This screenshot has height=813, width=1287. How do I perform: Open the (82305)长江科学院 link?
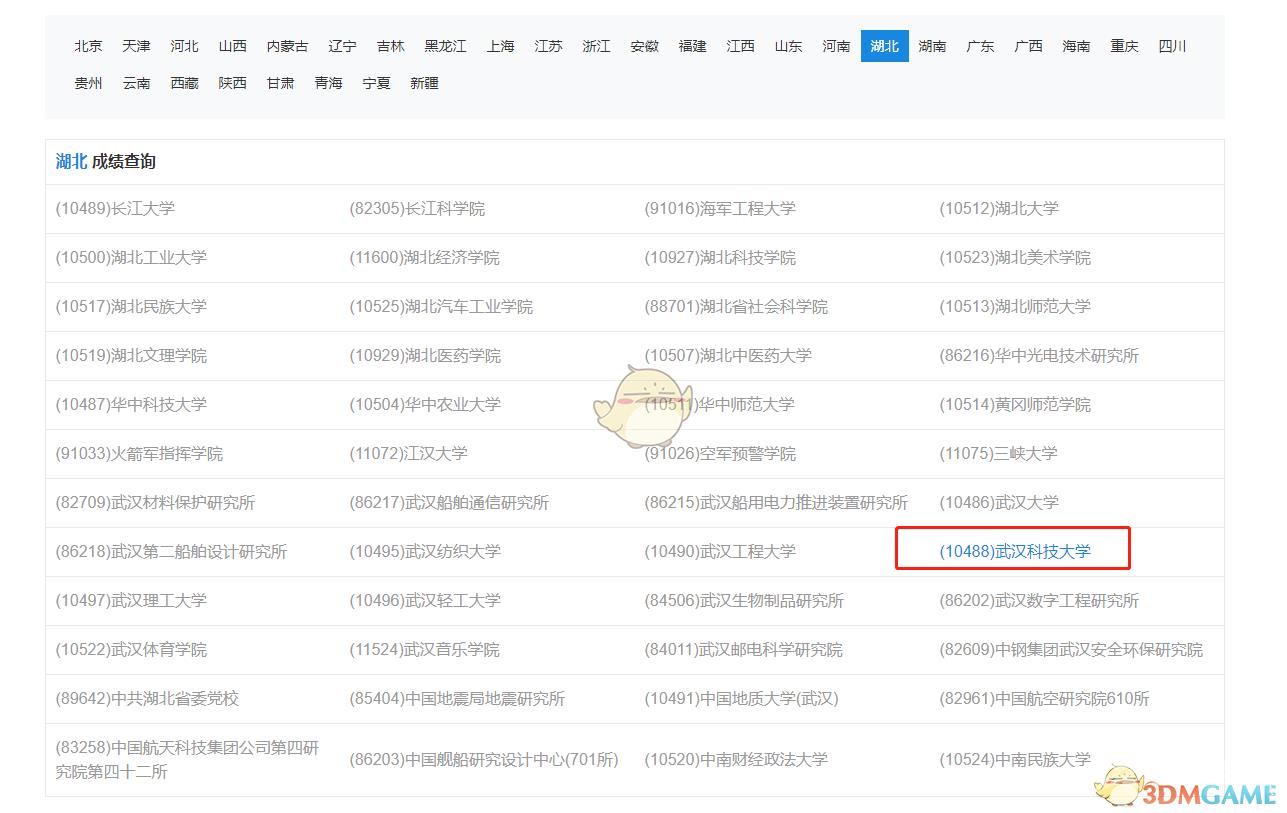point(417,209)
